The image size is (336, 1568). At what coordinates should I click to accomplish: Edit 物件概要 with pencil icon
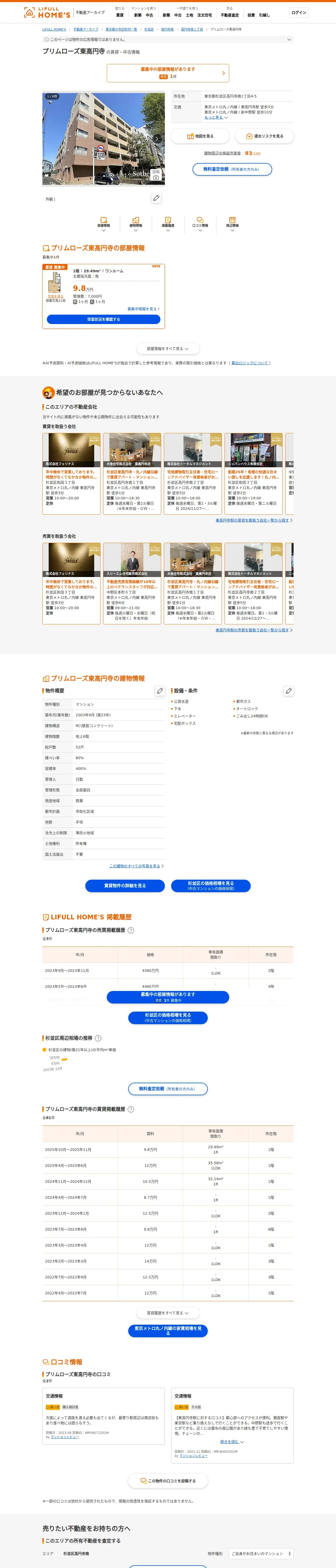point(160,691)
